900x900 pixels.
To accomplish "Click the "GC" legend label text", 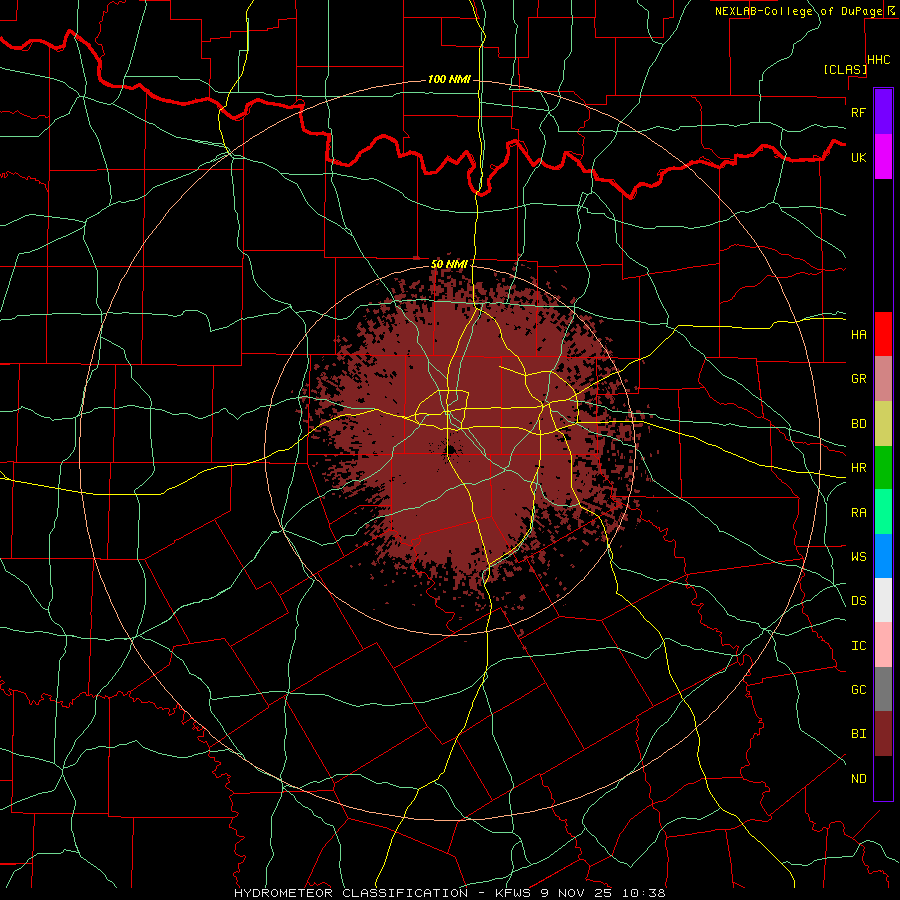I will pyautogui.click(x=858, y=689).
